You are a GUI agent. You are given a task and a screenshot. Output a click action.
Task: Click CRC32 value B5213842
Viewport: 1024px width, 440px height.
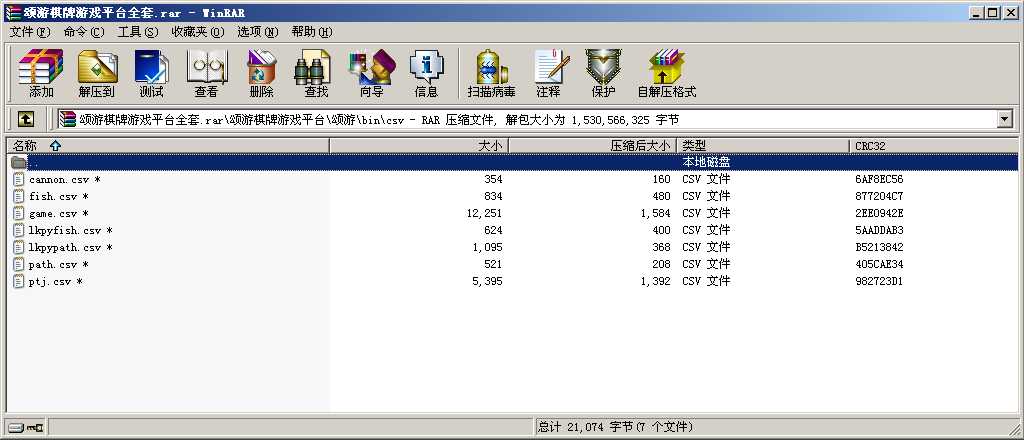tap(879, 247)
